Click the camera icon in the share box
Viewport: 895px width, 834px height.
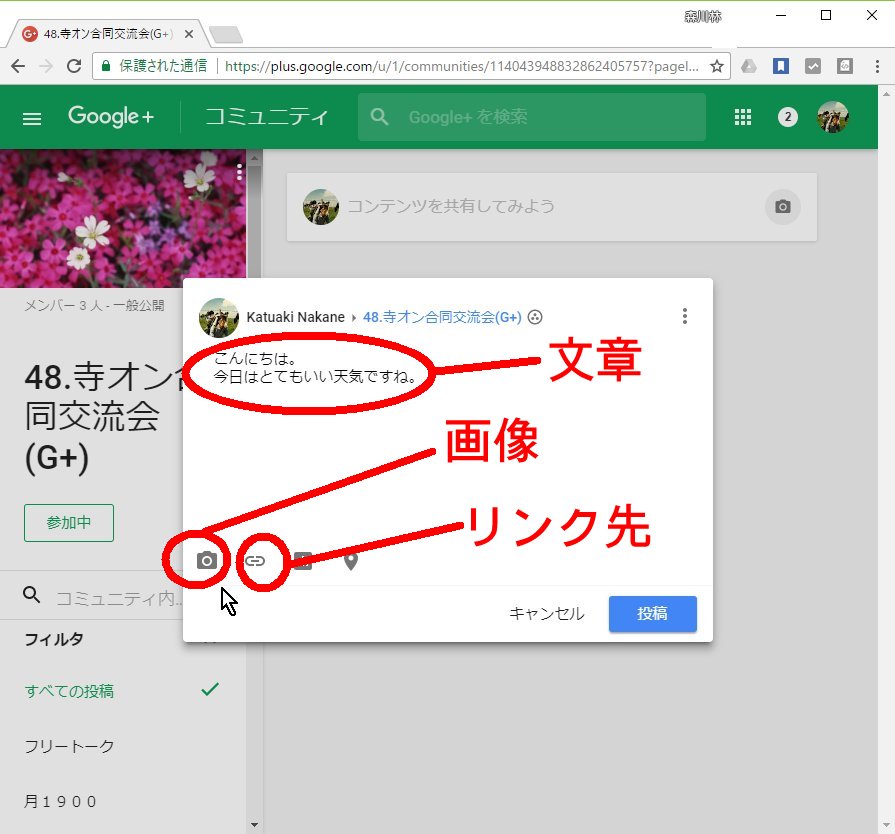[782, 206]
